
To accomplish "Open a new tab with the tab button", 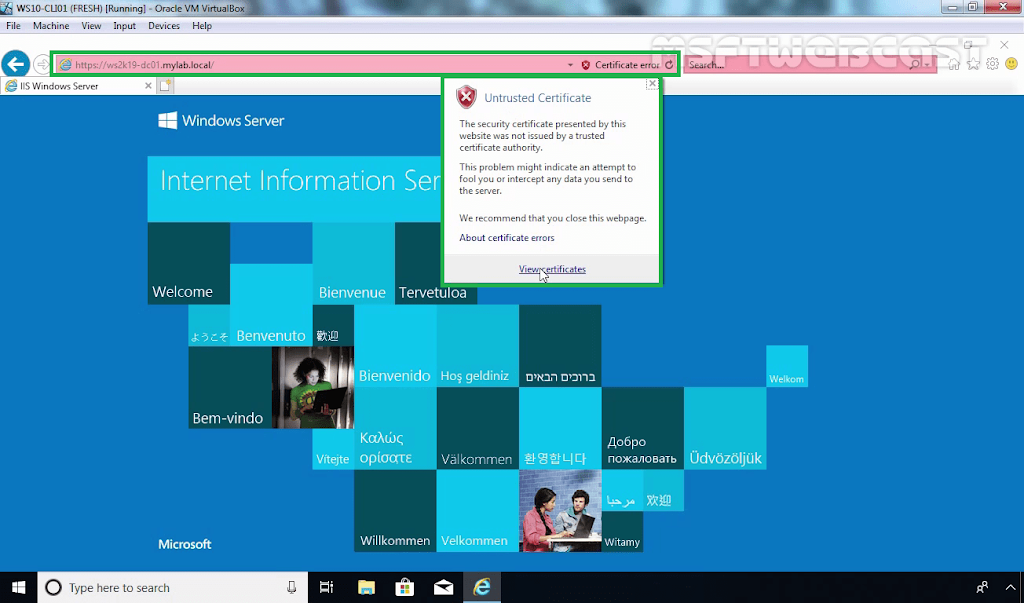I will tap(165, 86).
